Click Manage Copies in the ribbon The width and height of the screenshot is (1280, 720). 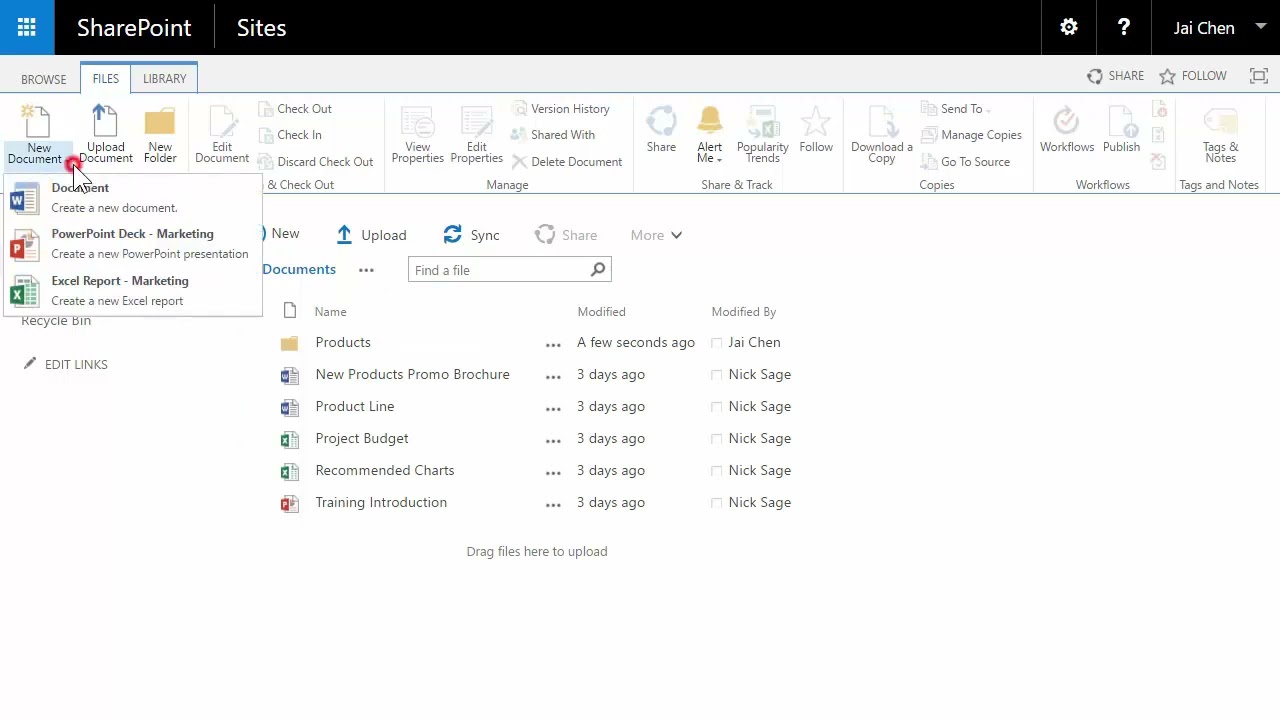pos(971,135)
